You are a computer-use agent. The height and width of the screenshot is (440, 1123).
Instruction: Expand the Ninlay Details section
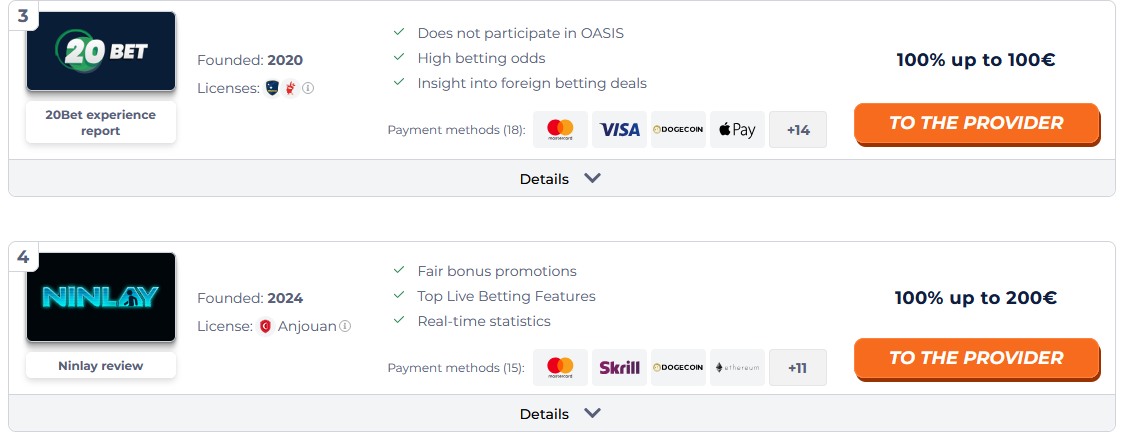coord(562,413)
